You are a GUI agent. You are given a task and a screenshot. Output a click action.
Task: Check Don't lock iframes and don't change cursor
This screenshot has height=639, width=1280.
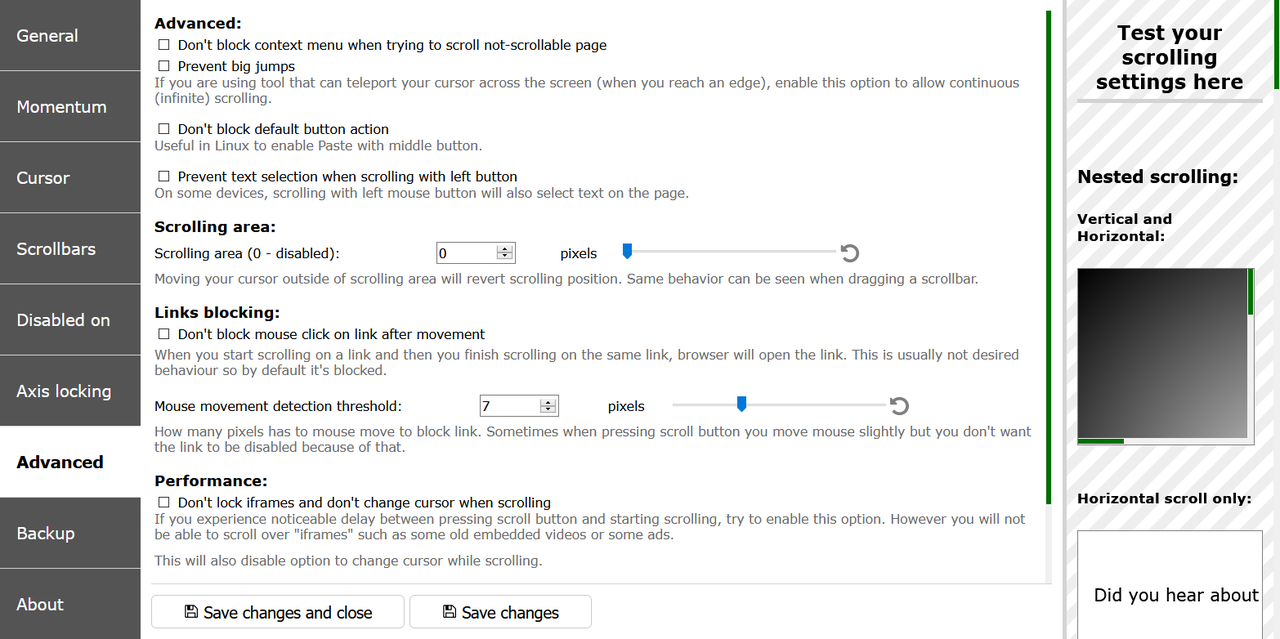[164, 502]
